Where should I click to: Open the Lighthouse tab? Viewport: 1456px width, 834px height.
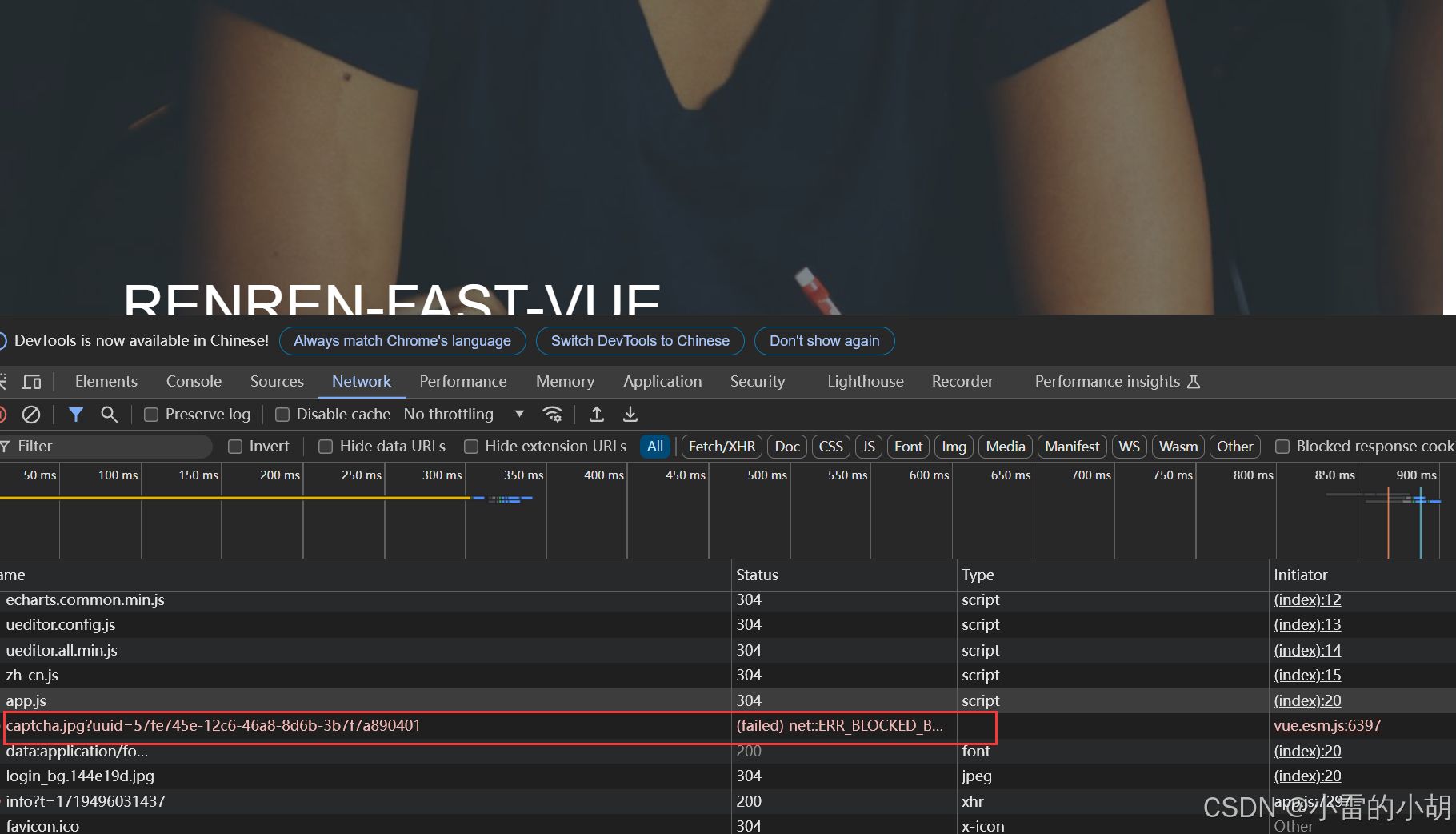866,382
